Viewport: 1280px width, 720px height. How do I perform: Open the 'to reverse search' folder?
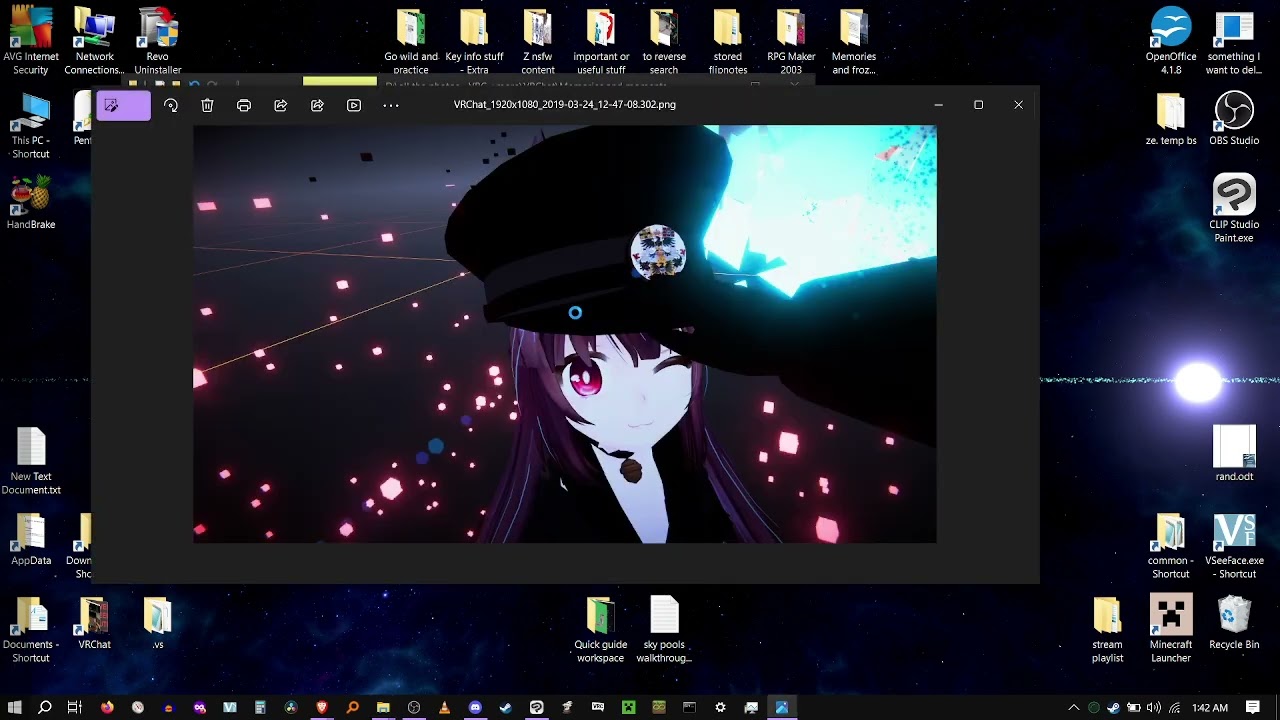tap(664, 42)
